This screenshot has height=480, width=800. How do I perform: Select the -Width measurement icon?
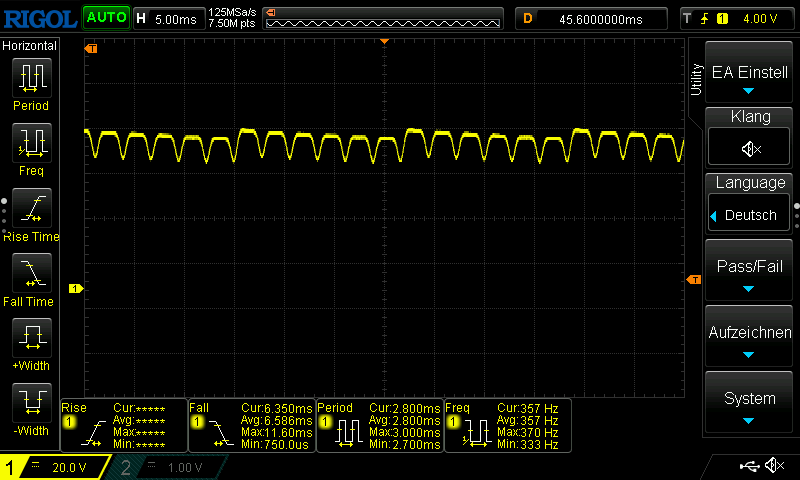31,402
